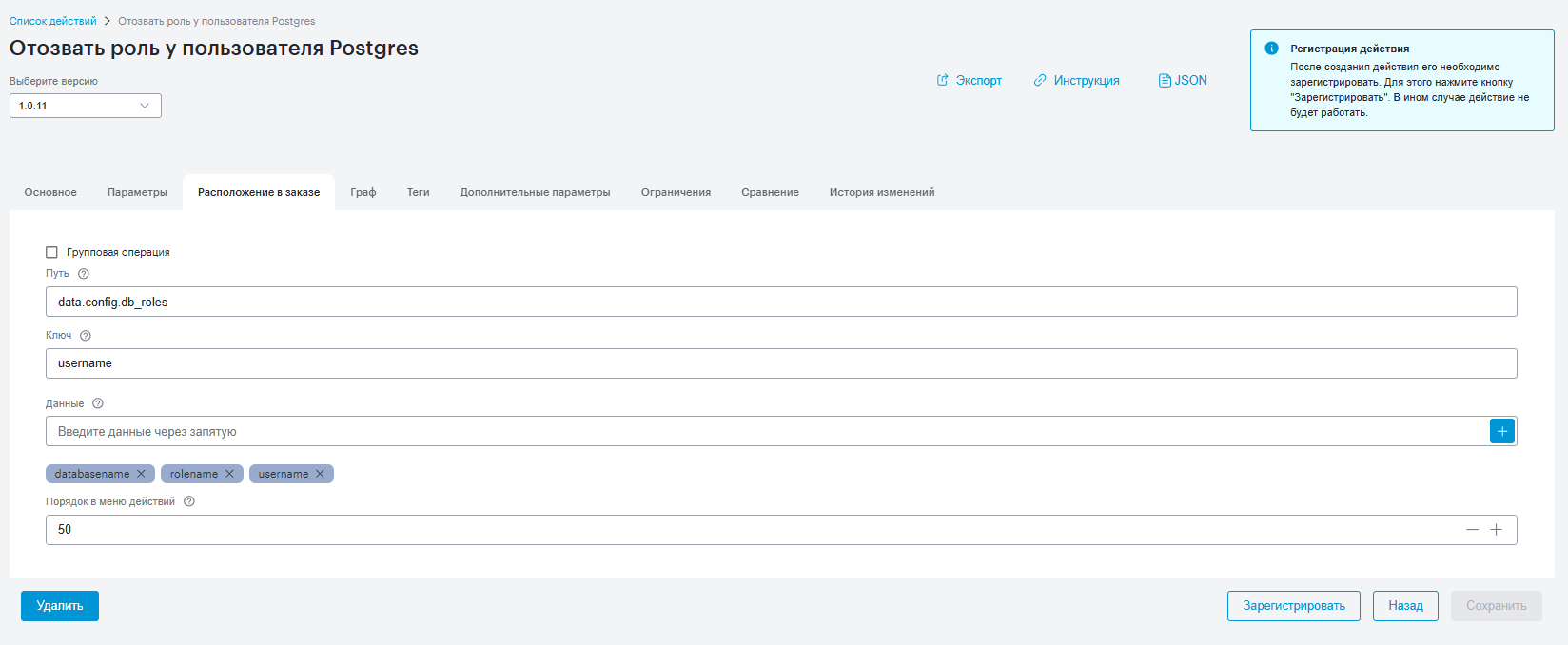
Task: Open help icon next to Данные label
Action: coord(98,403)
